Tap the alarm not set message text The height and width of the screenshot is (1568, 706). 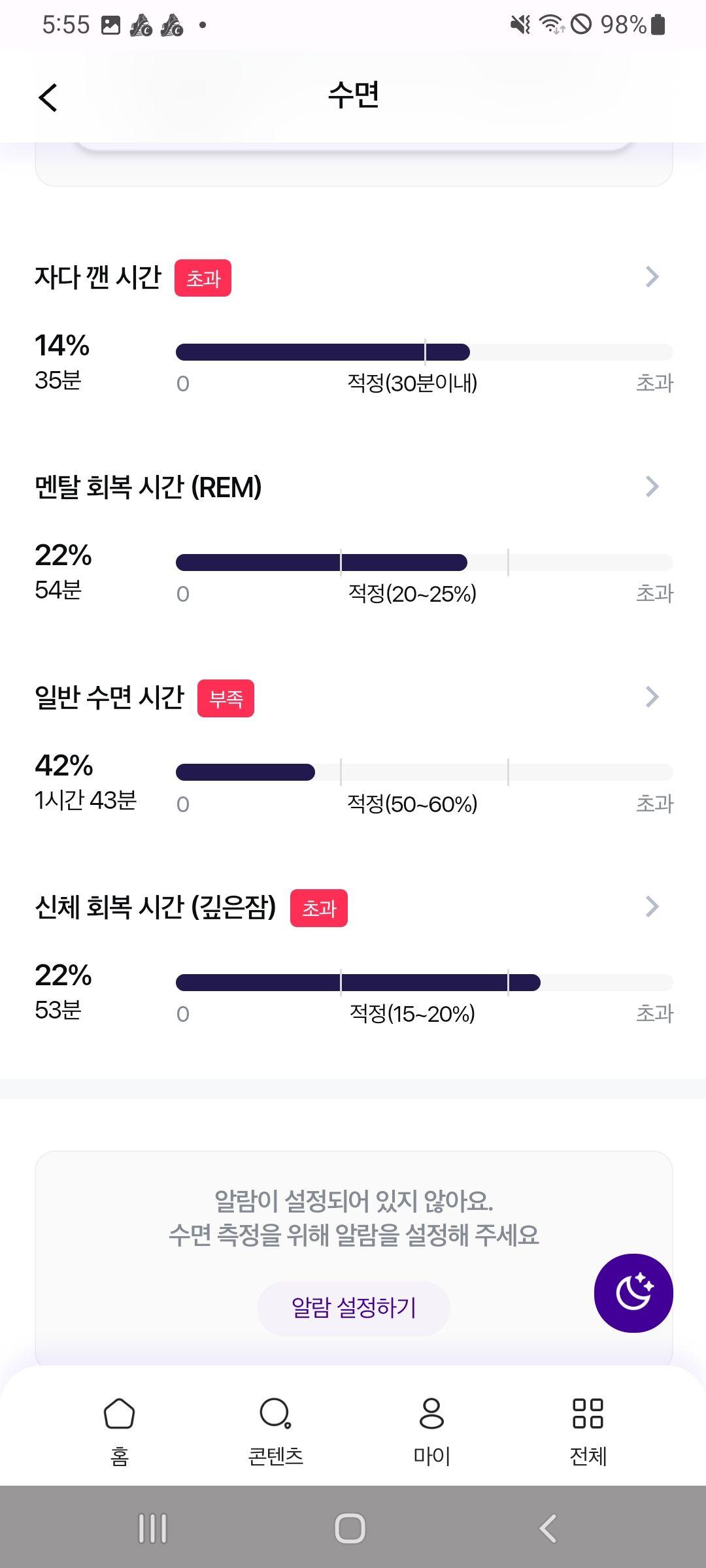point(354,1218)
